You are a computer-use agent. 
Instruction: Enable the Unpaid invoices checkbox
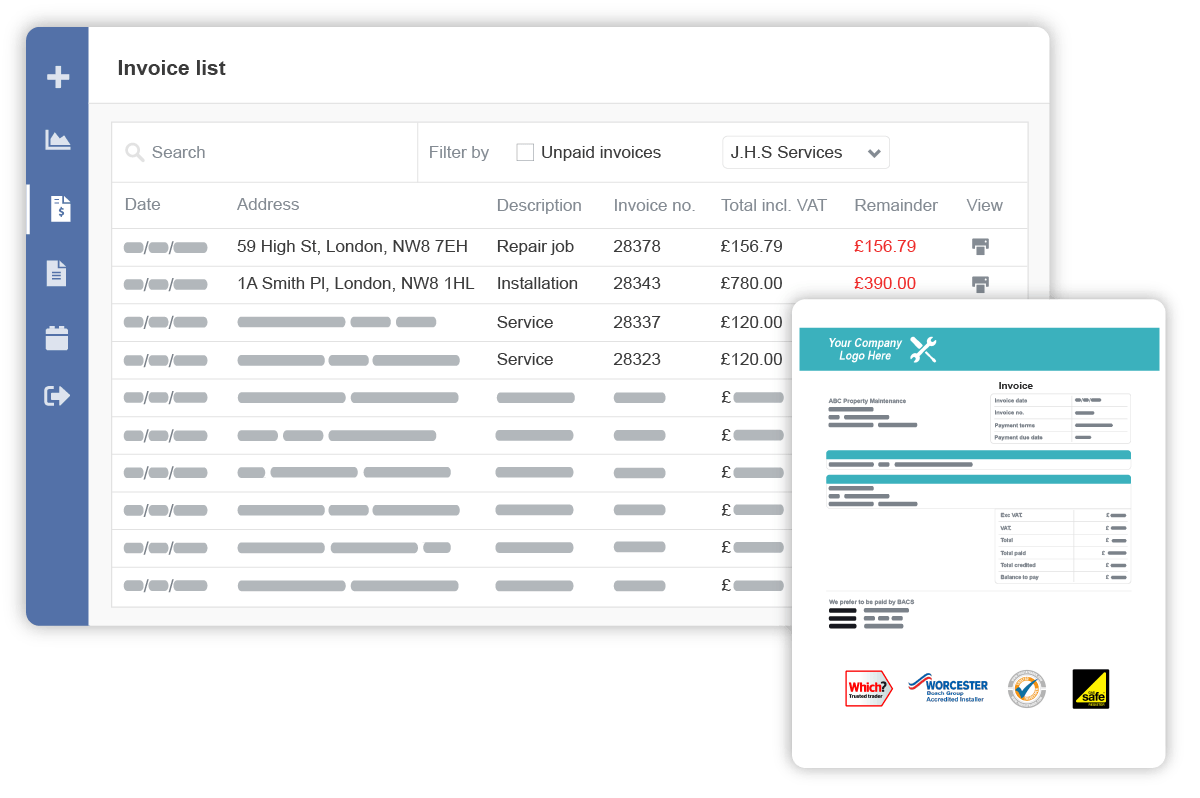click(525, 152)
